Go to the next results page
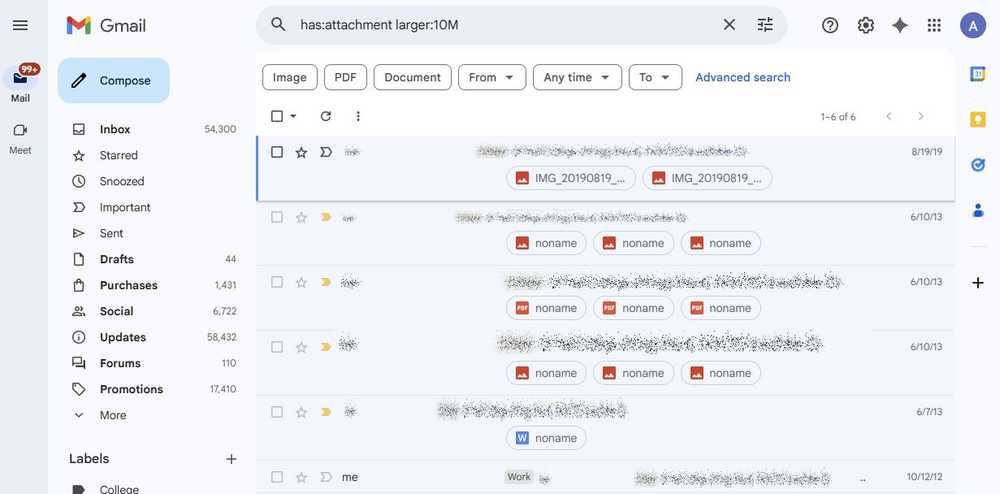This screenshot has width=1000, height=494. (920, 116)
